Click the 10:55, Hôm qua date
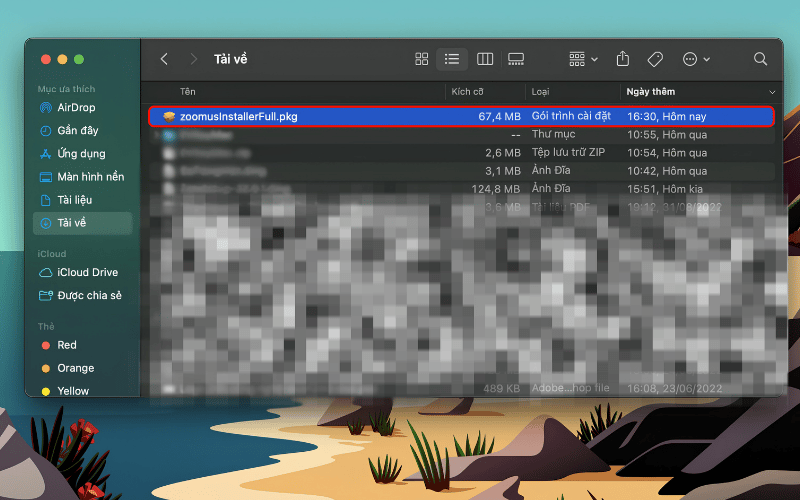The width and height of the screenshot is (800, 500). 667,135
